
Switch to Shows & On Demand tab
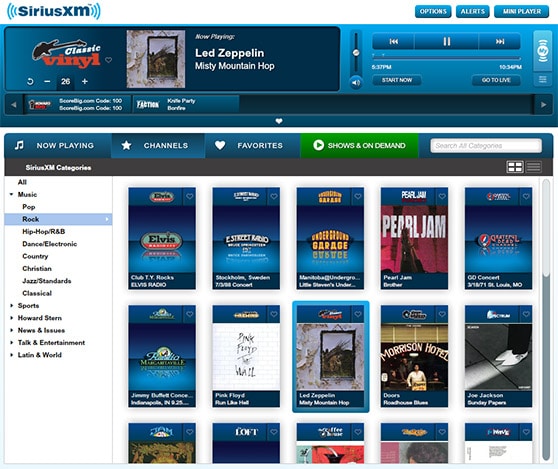point(359,146)
